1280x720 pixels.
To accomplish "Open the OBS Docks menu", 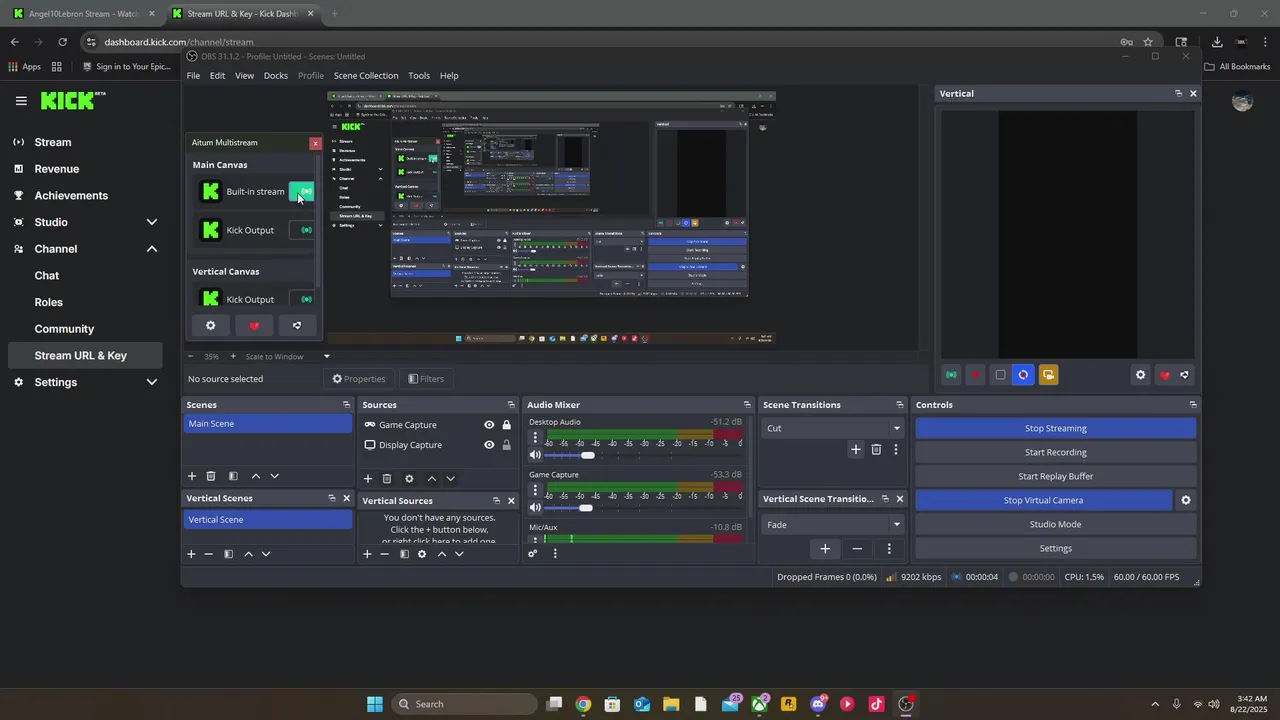I will pyautogui.click(x=276, y=76).
